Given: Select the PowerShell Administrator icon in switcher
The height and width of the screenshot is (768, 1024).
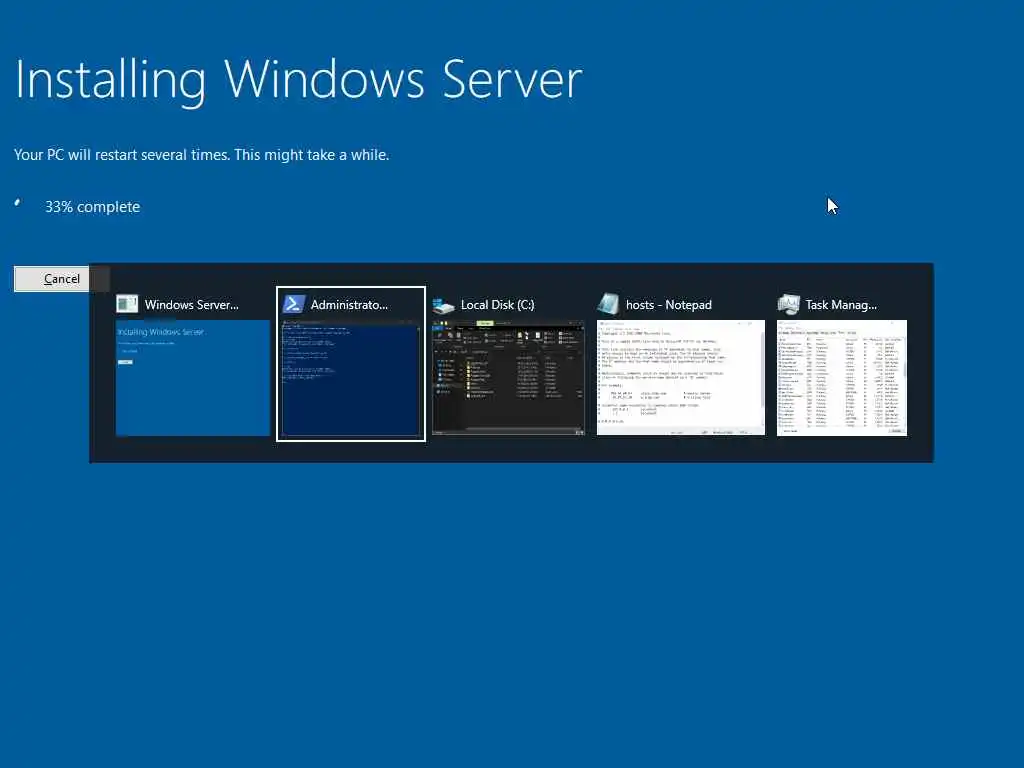Looking at the screenshot, I should 293,304.
